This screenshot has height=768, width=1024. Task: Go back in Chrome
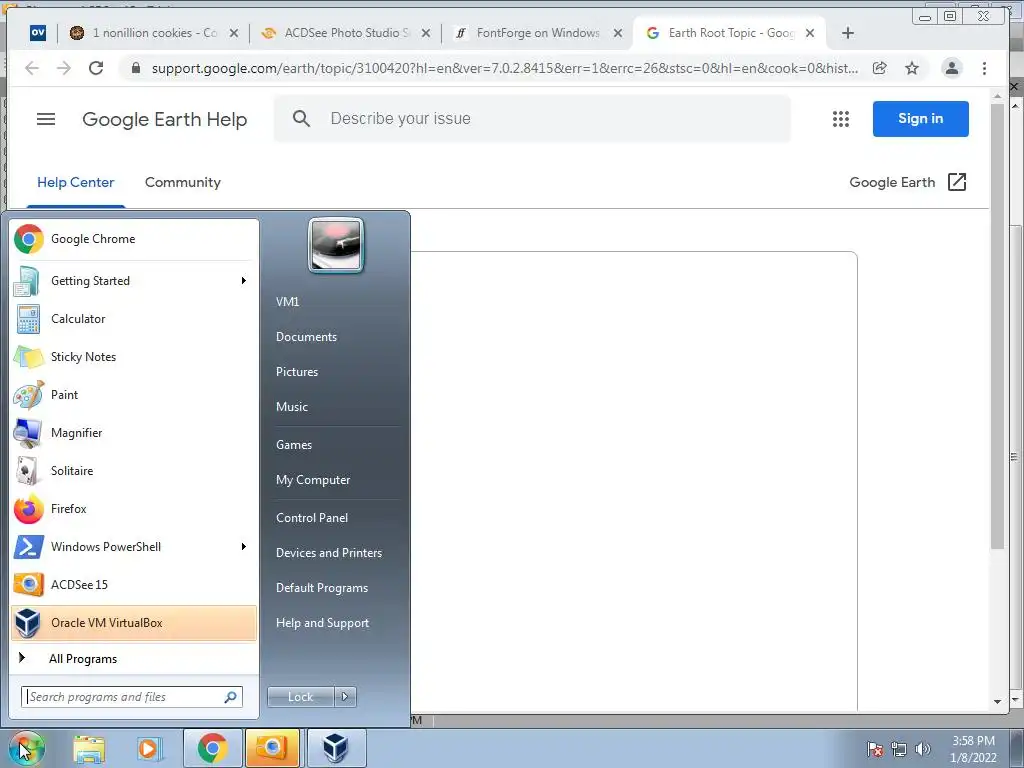[32, 68]
